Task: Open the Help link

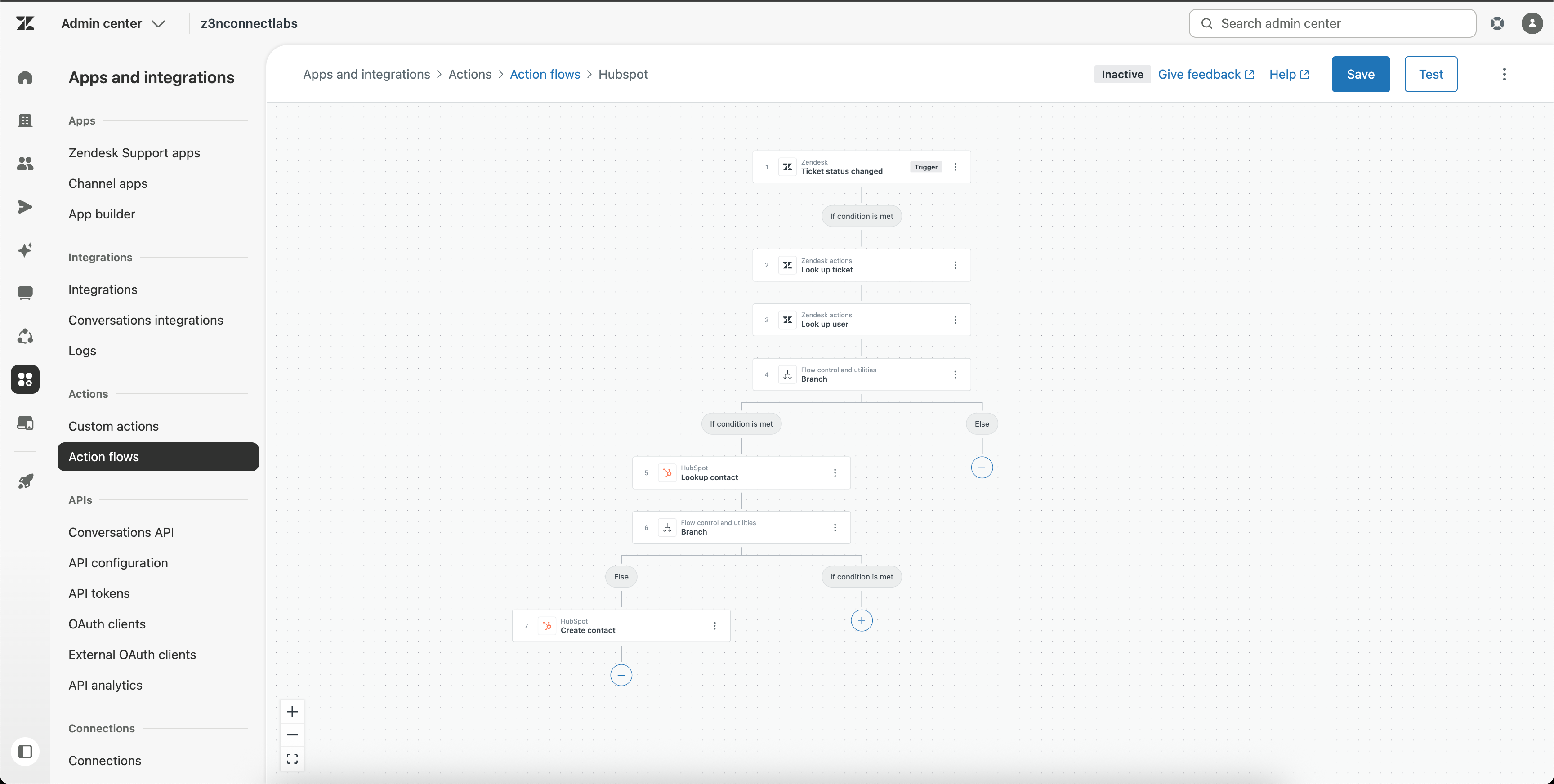Action: pyautogui.click(x=1289, y=74)
